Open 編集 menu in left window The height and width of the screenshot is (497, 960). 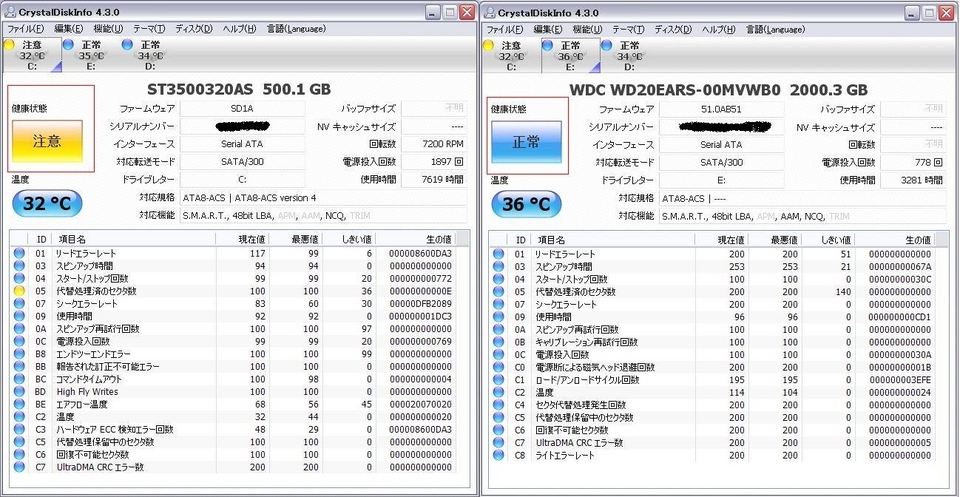tap(68, 28)
